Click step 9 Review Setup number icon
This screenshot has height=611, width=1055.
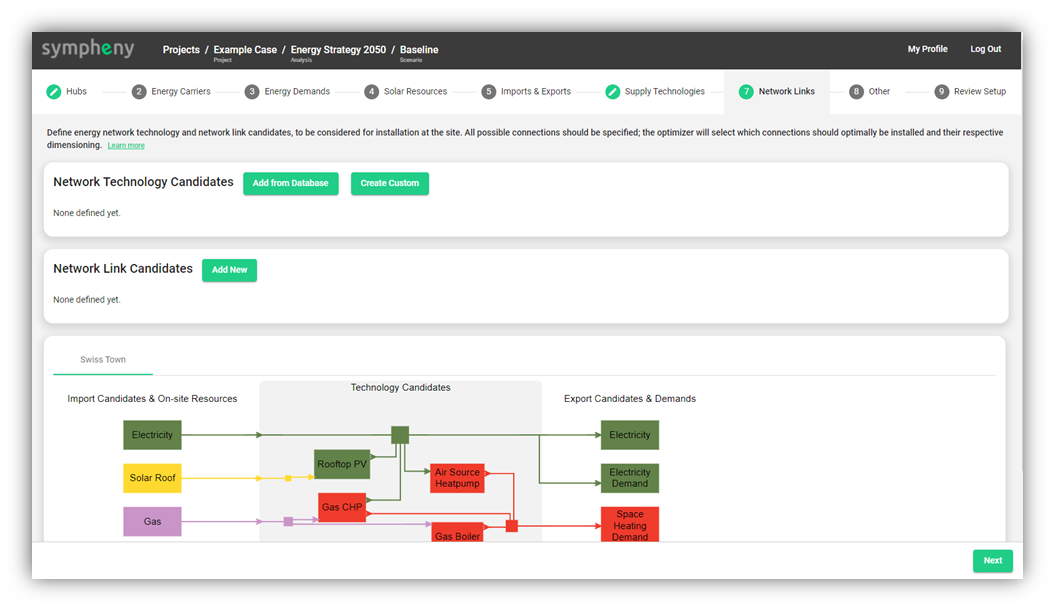click(941, 92)
